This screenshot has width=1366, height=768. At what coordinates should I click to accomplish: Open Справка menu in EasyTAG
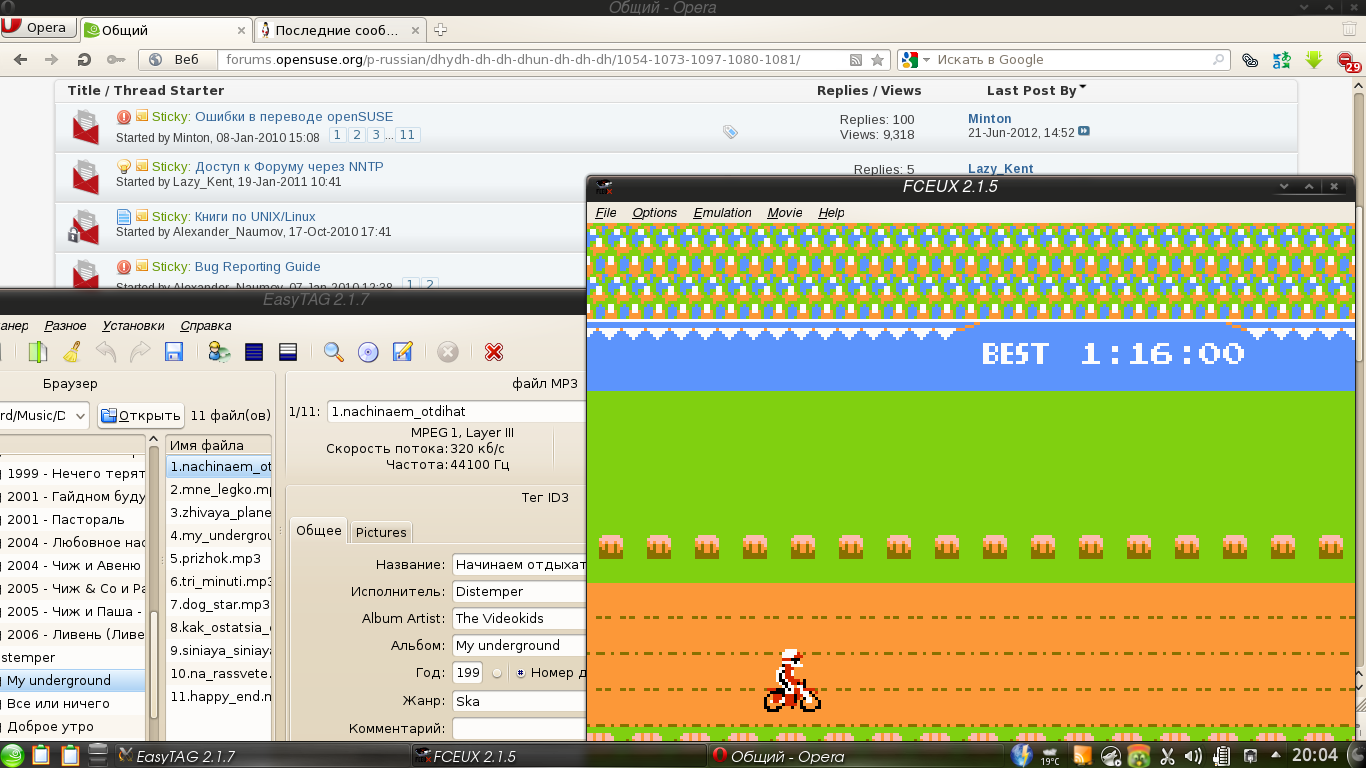pyautogui.click(x=206, y=325)
